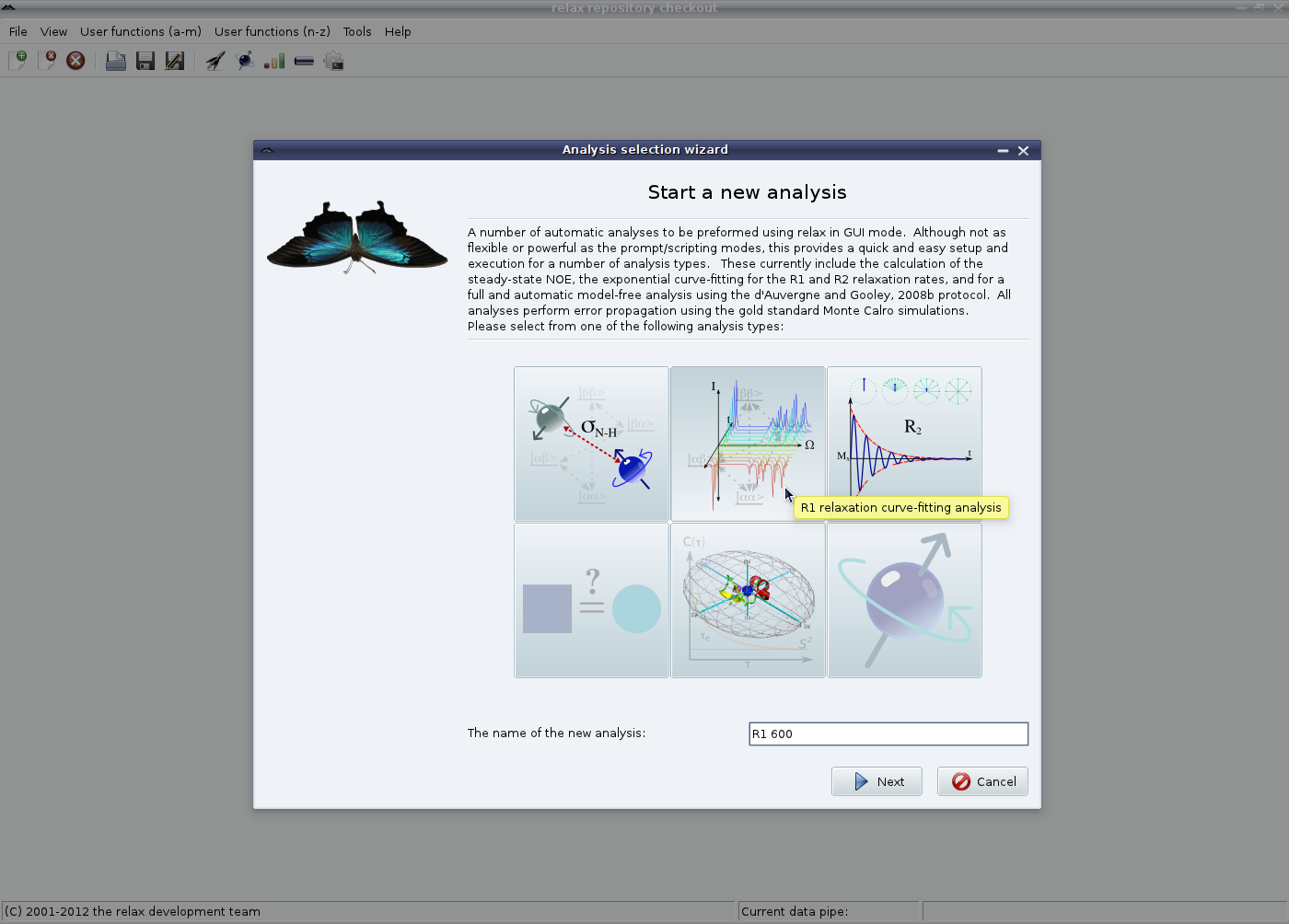This screenshot has width=1289, height=924.
Task: Select the steady-state NOE analysis button
Action: tap(591, 444)
